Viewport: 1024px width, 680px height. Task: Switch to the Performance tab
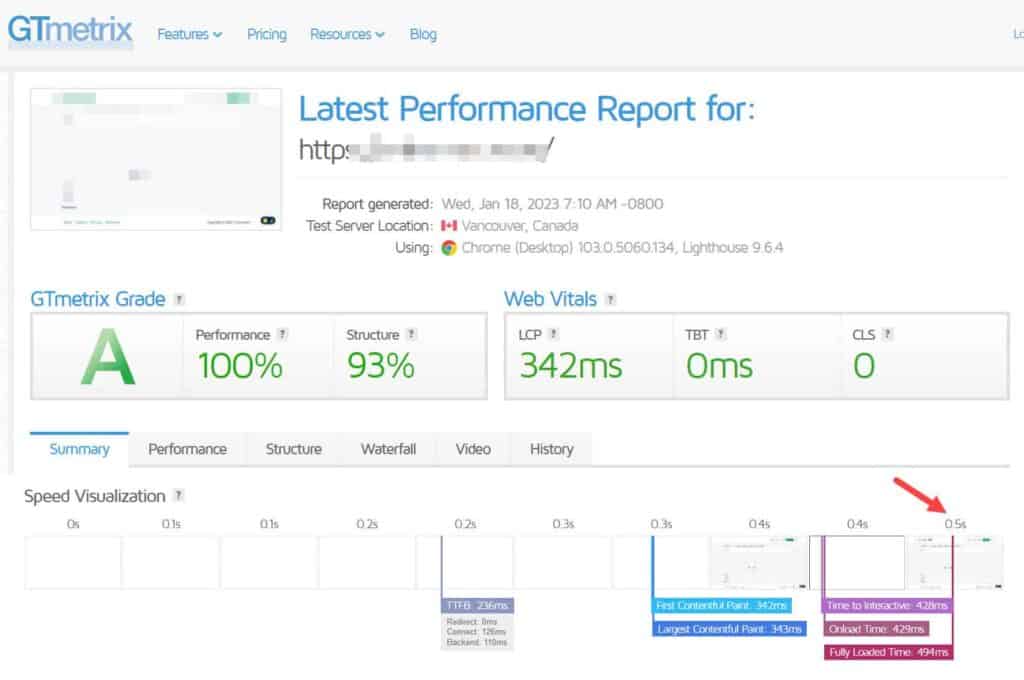[x=187, y=449]
